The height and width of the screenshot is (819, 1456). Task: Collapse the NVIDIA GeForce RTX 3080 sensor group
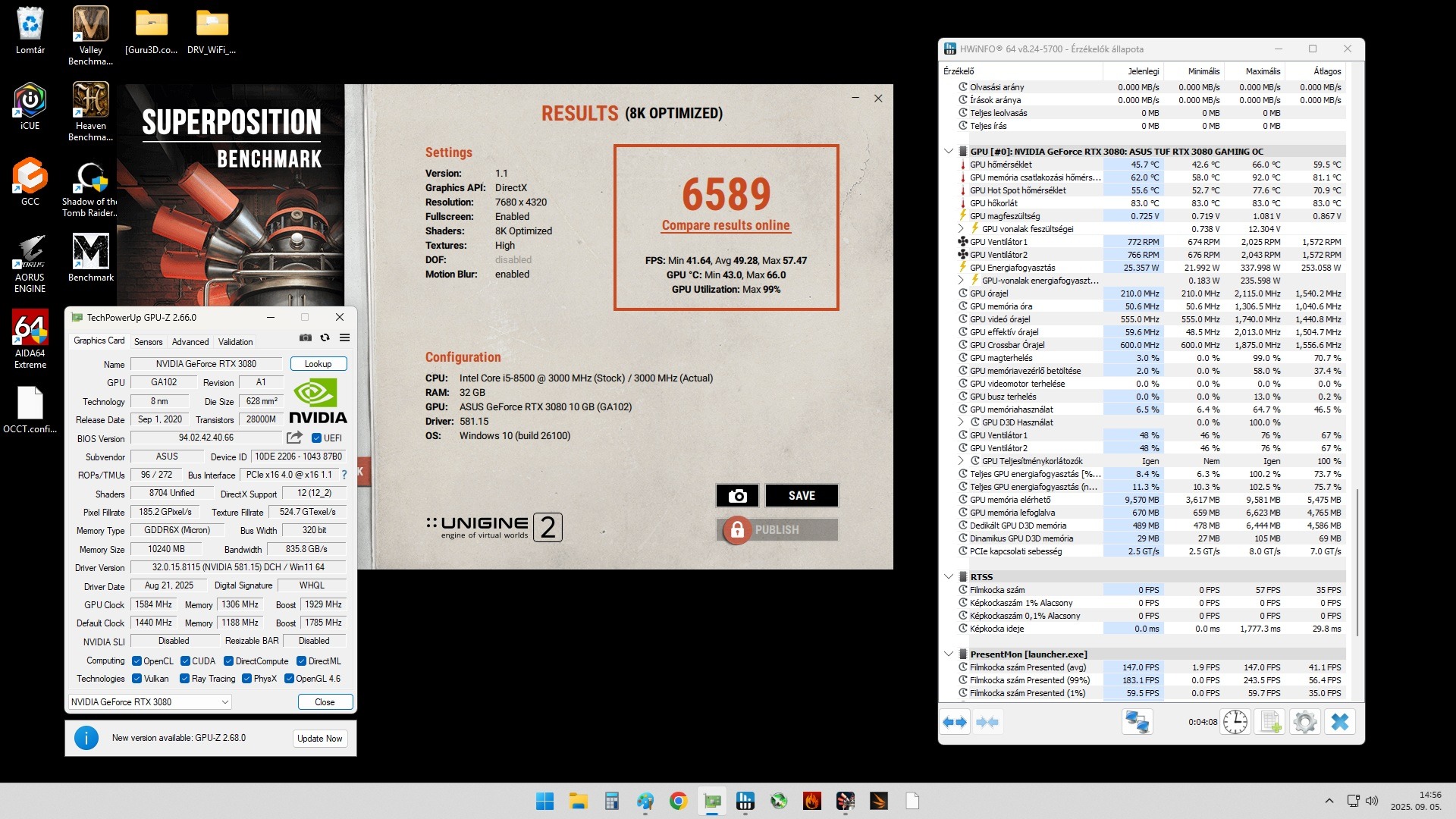click(x=949, y=151)
